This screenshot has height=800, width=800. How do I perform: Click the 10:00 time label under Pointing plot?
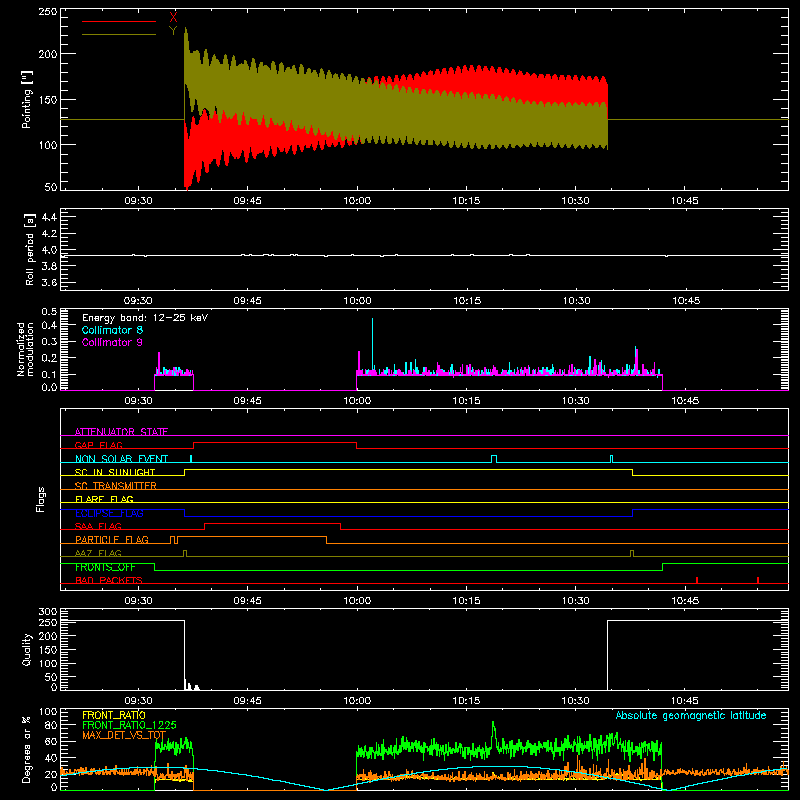pos(357,201)
